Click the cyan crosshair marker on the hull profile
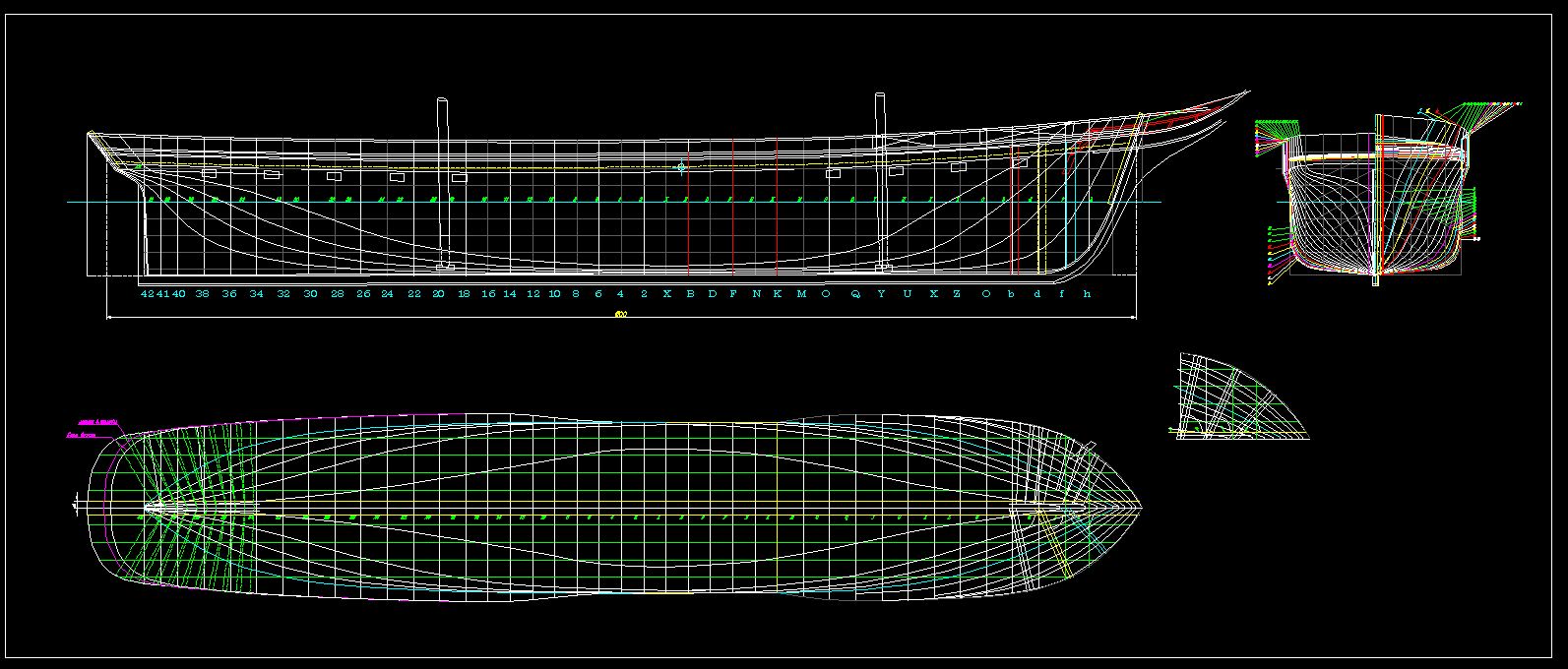Viewport: 1568px width, 669px height. [x=680, y=168]
